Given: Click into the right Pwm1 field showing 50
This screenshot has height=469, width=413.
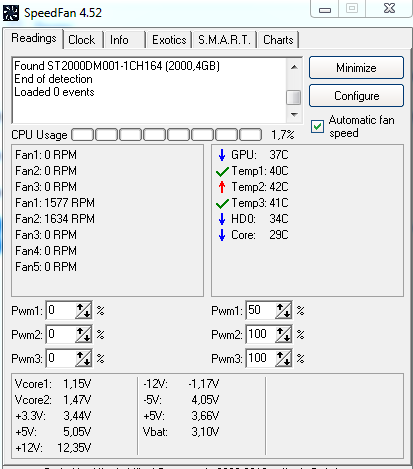Looking at the screenshot, I should coord(261,311).
